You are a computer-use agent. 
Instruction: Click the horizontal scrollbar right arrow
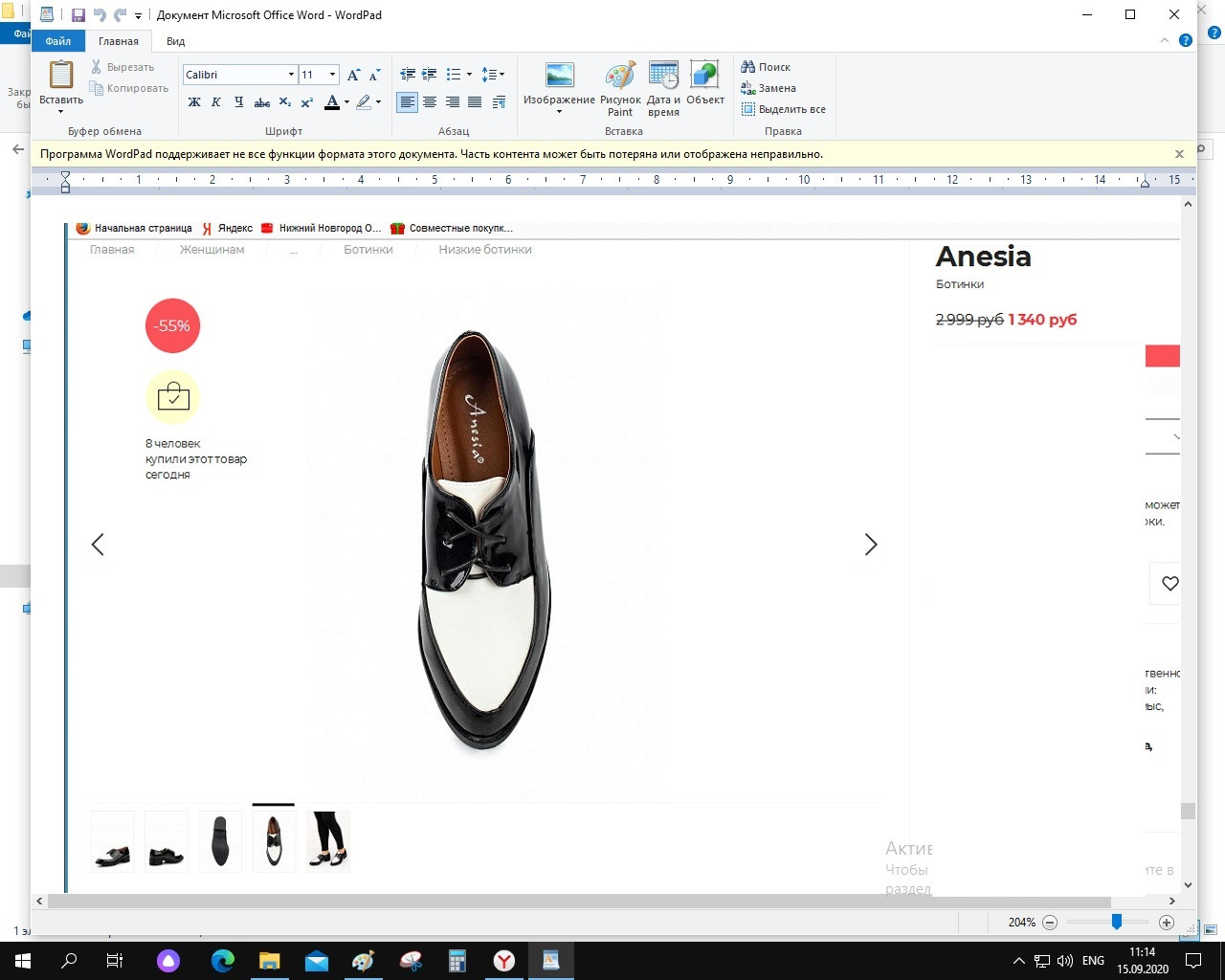point(1172,901)
